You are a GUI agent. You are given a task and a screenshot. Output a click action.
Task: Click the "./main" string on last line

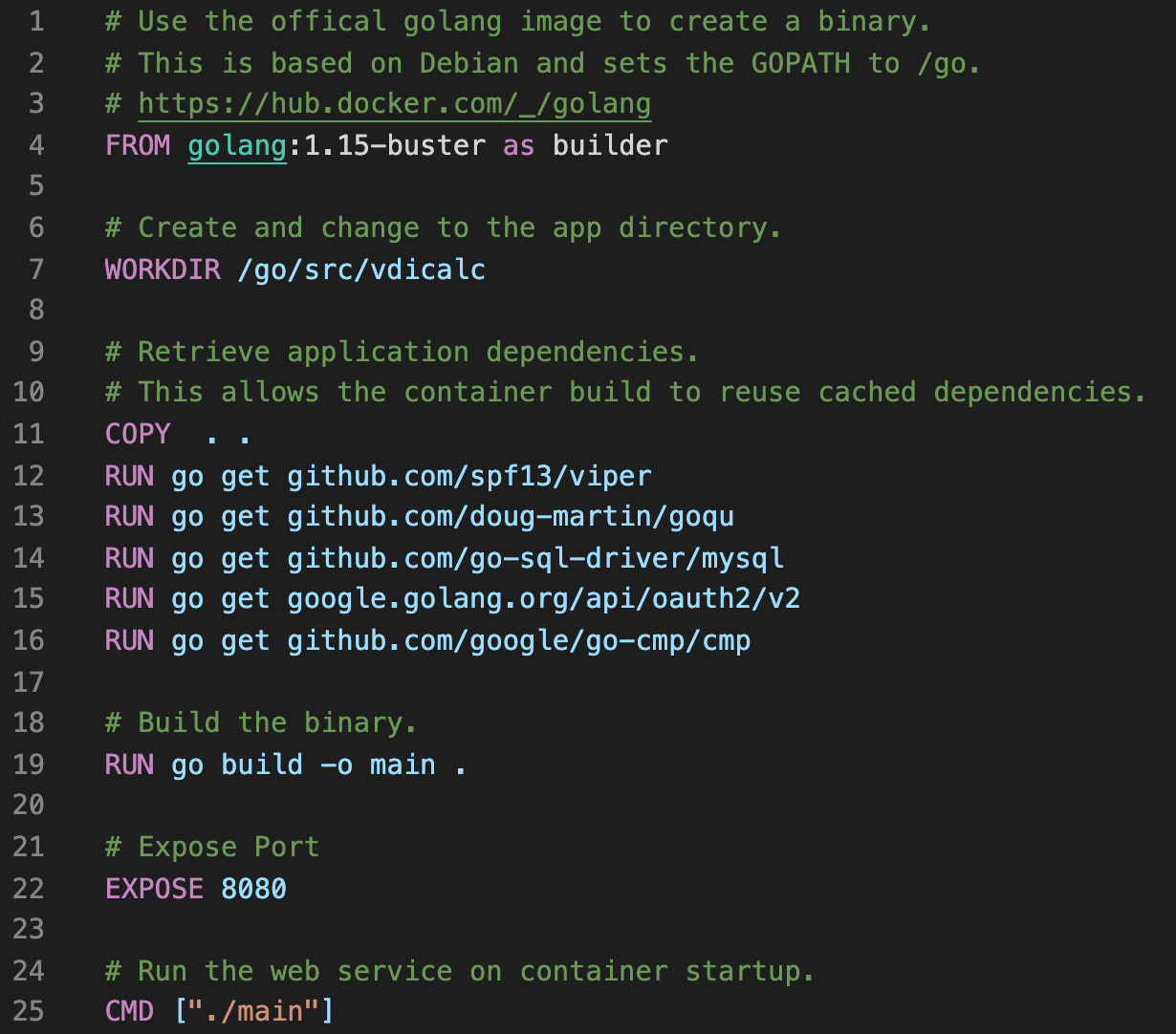click(253, 1010)
